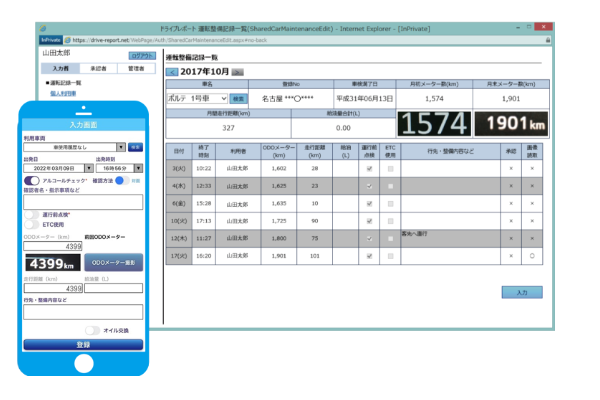Click the 4399 km odometer image on phone
The width and height of the screenshot is (600, 400).
[50, 263]
